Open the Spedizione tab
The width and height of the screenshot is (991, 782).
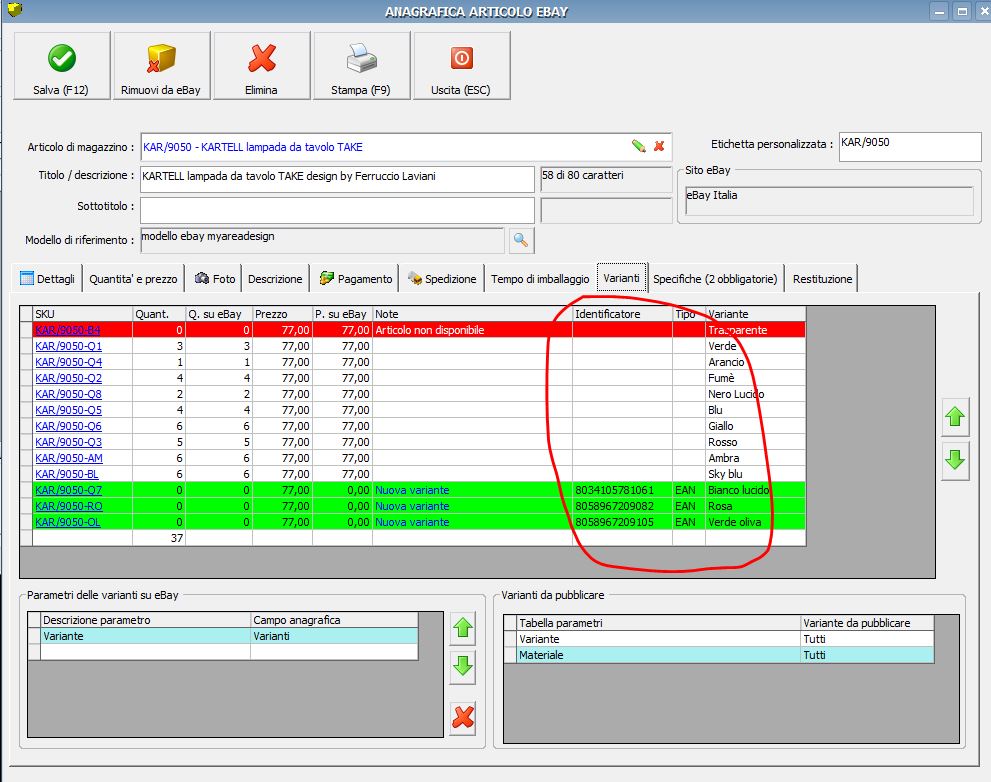coord(442,279)
